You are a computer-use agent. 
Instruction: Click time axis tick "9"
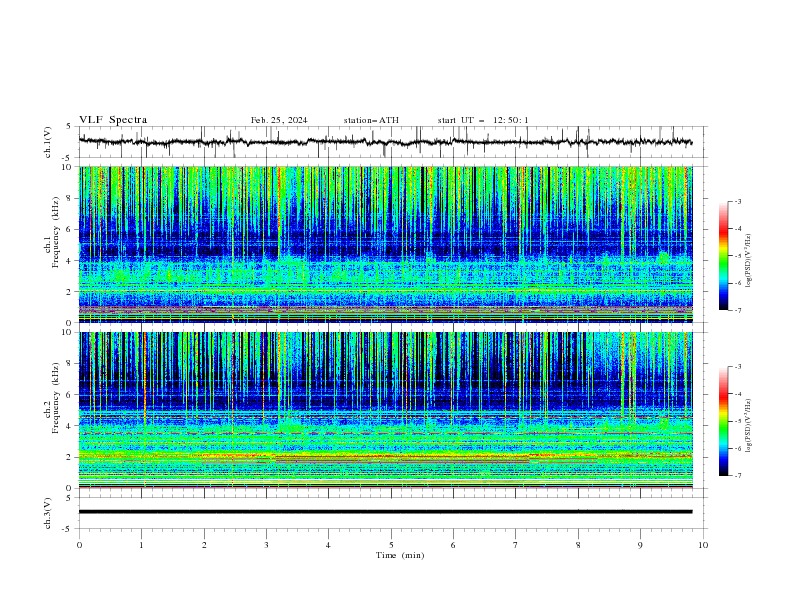tap(640, 545)
